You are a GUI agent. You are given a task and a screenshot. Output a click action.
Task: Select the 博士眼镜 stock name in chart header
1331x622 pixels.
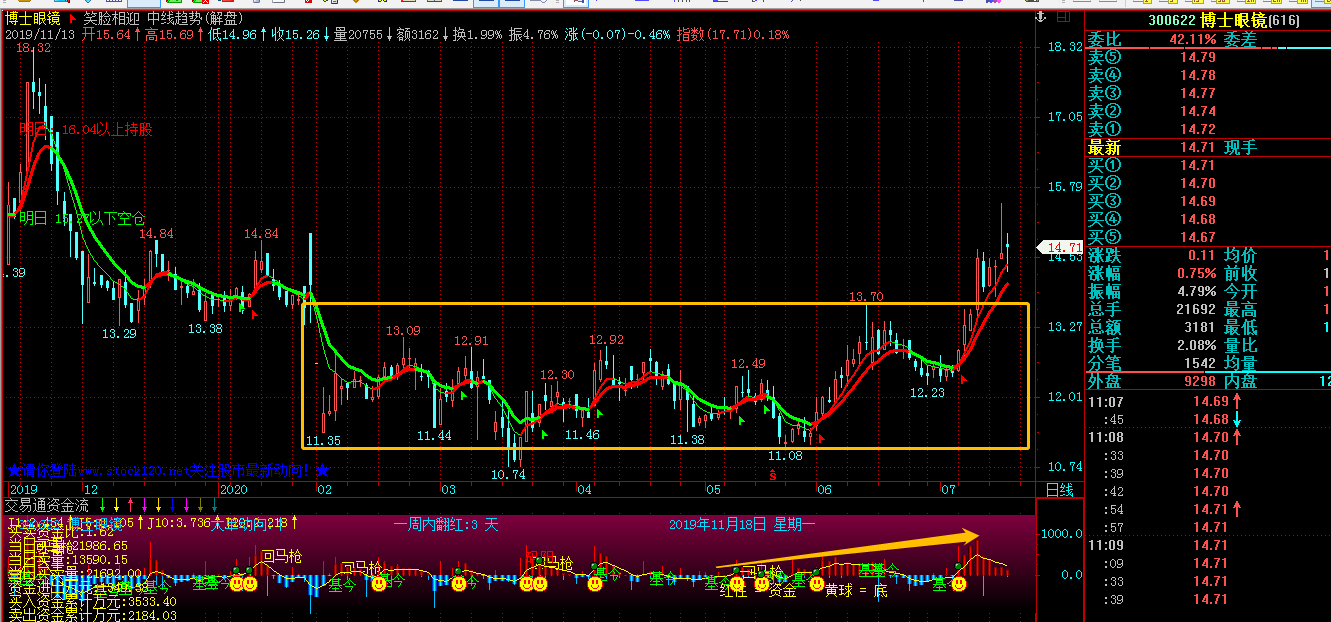point(32,18)
